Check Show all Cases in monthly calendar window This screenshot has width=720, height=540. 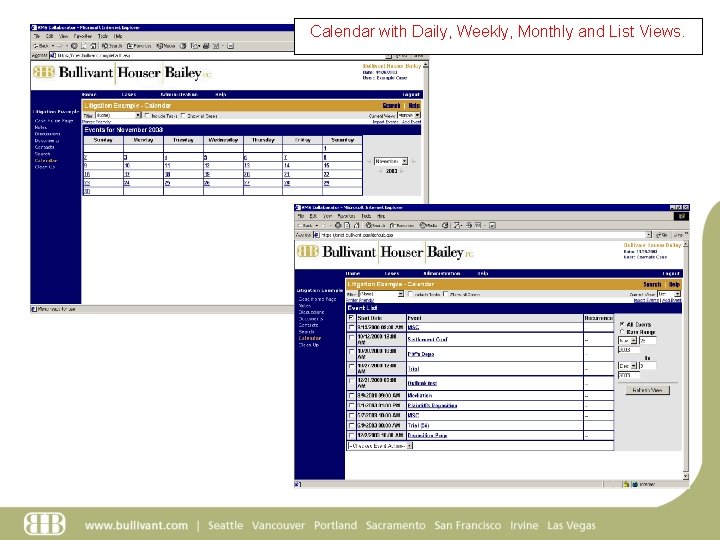[x=183, y=116]
